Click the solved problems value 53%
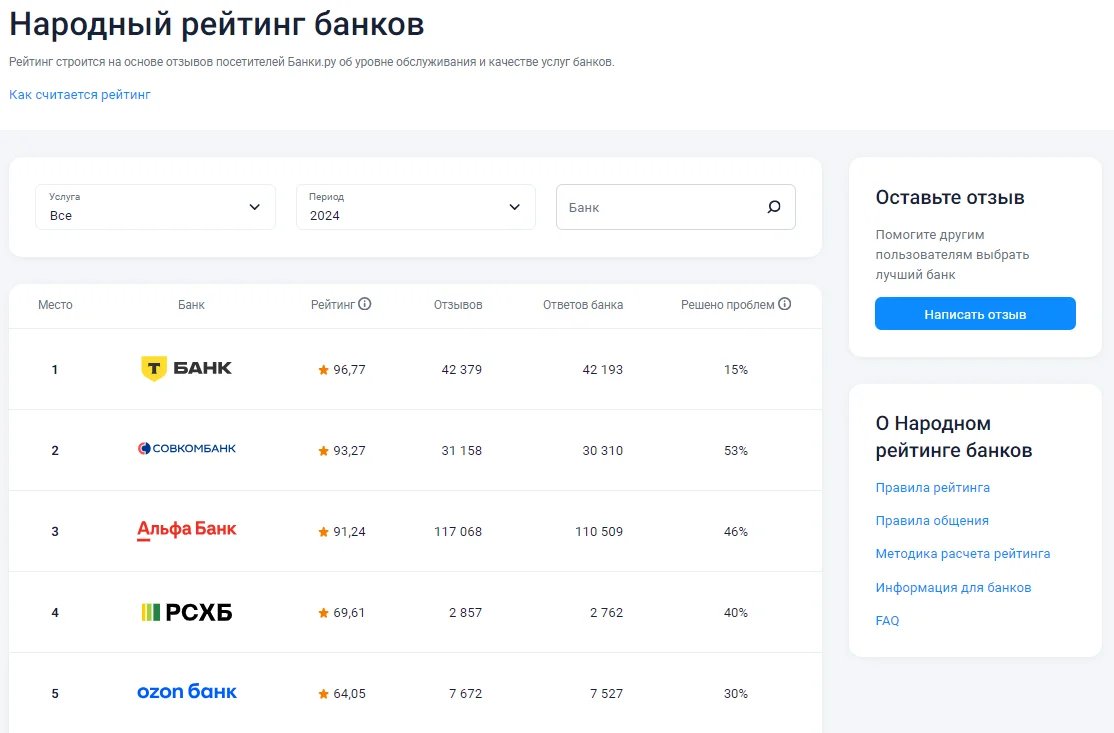1114x733 pixels. point(736,450)
